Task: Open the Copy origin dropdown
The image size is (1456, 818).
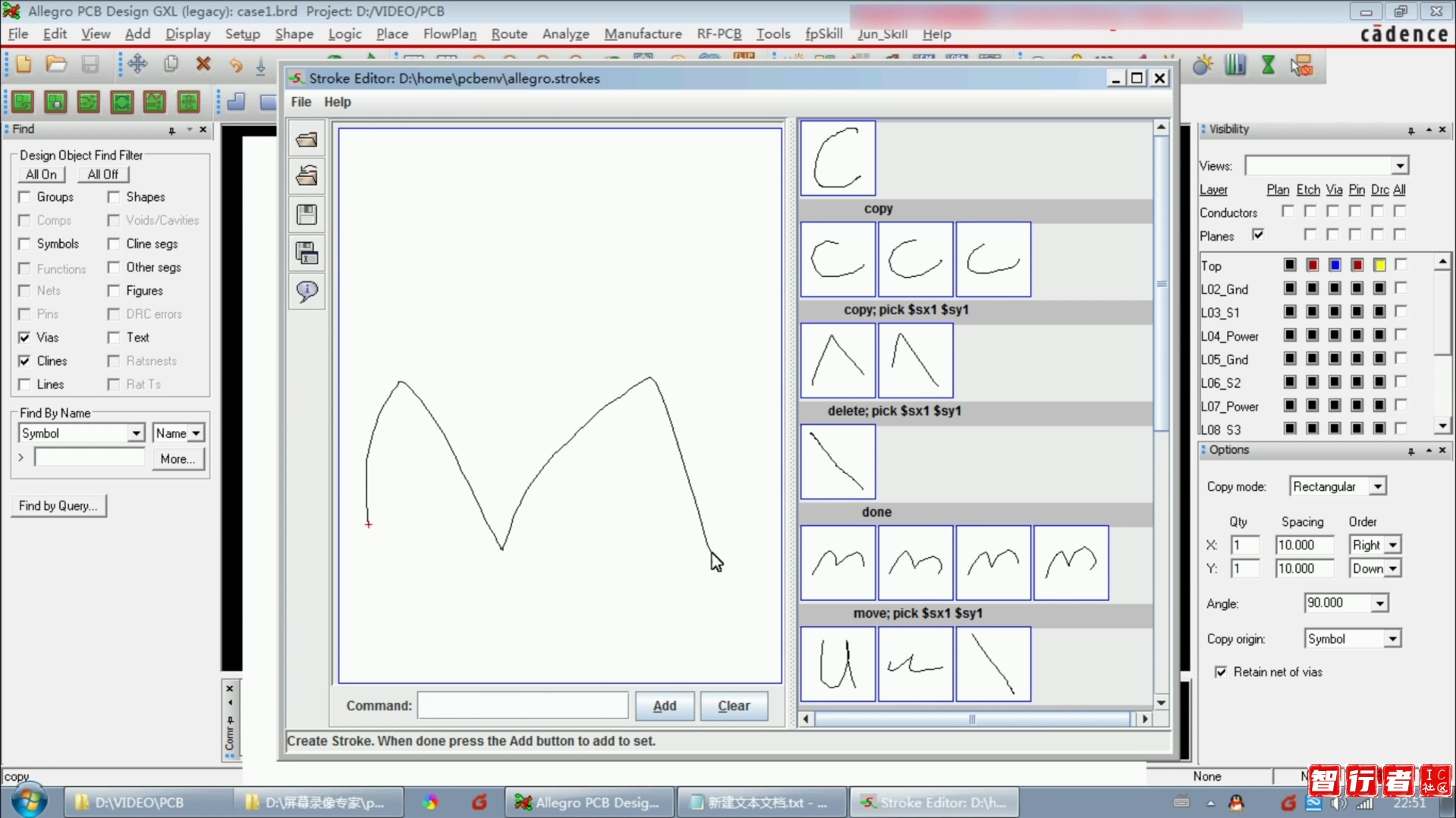Action: pyautogui.click(x=1392, y=639)
